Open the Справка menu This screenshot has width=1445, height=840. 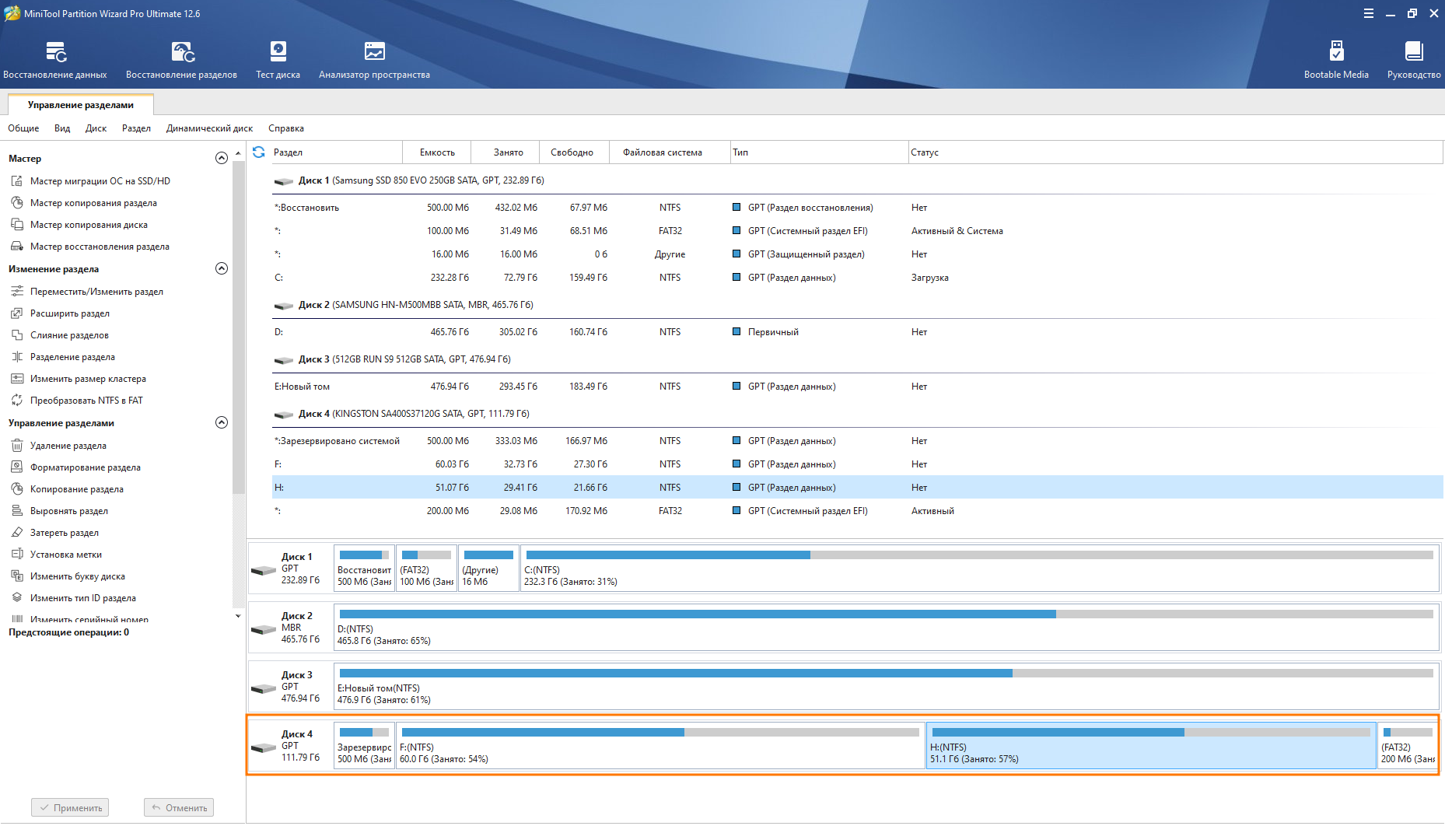click(x=285, y=128)
